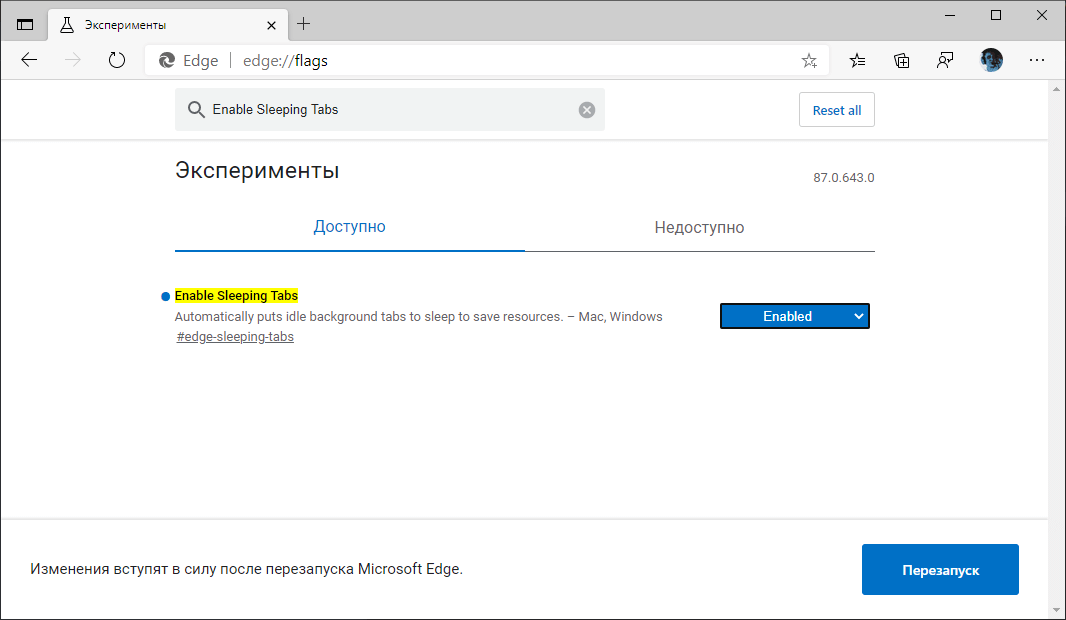Open the tab actions menu icon
Image resolution: width=1066 pixels, height=620 pixels.
click(x=25, y=24)
